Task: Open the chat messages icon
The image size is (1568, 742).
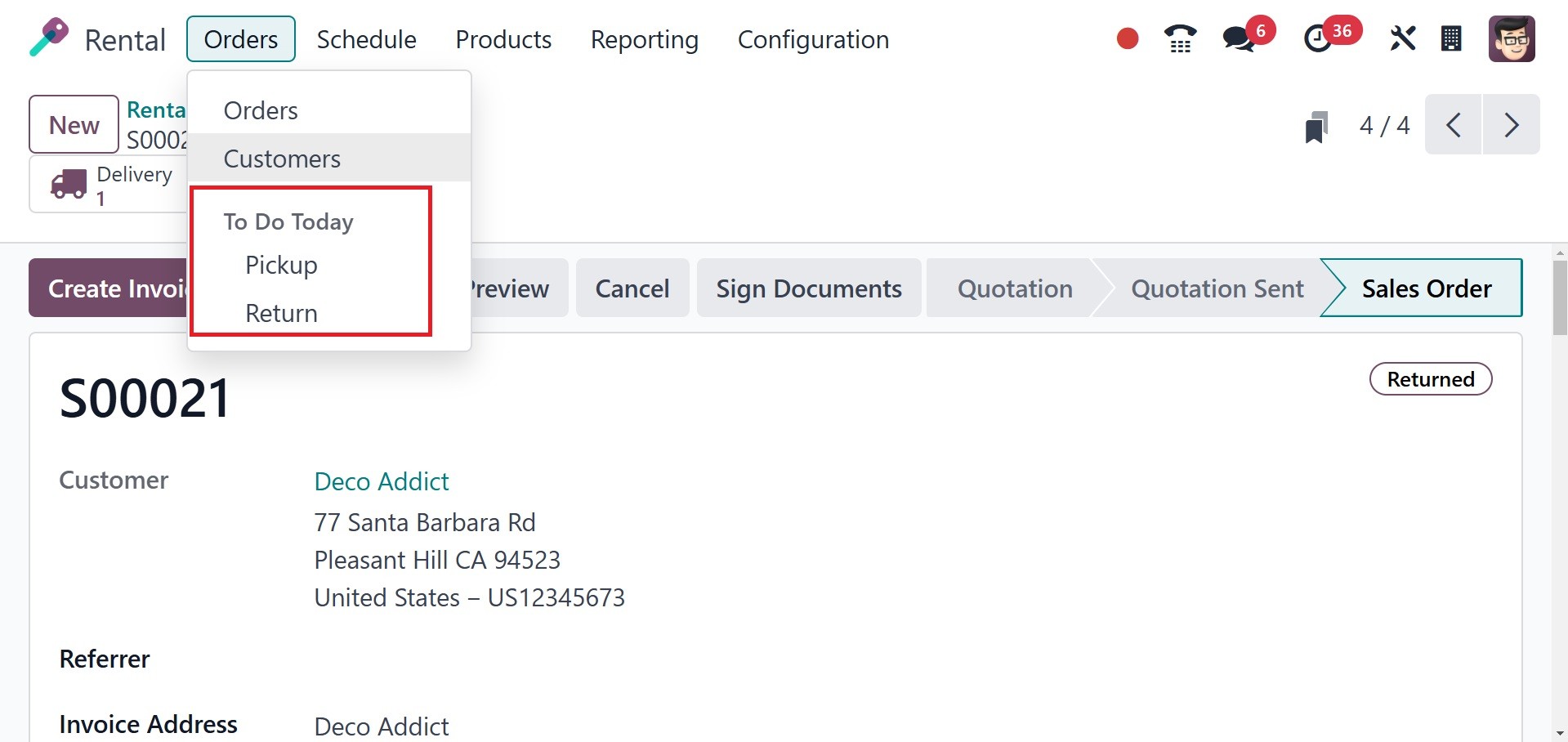Action: [x=1240, y=38]
